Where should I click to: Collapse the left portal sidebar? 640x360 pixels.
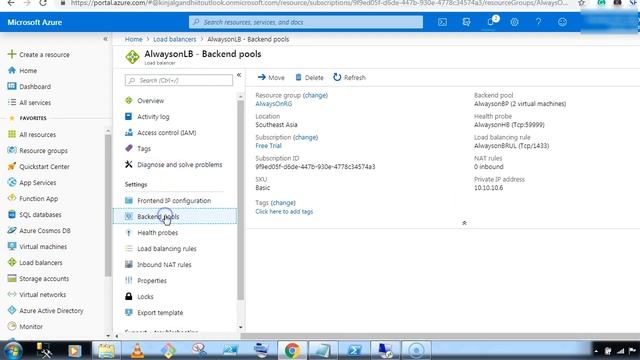click(105, 39)
